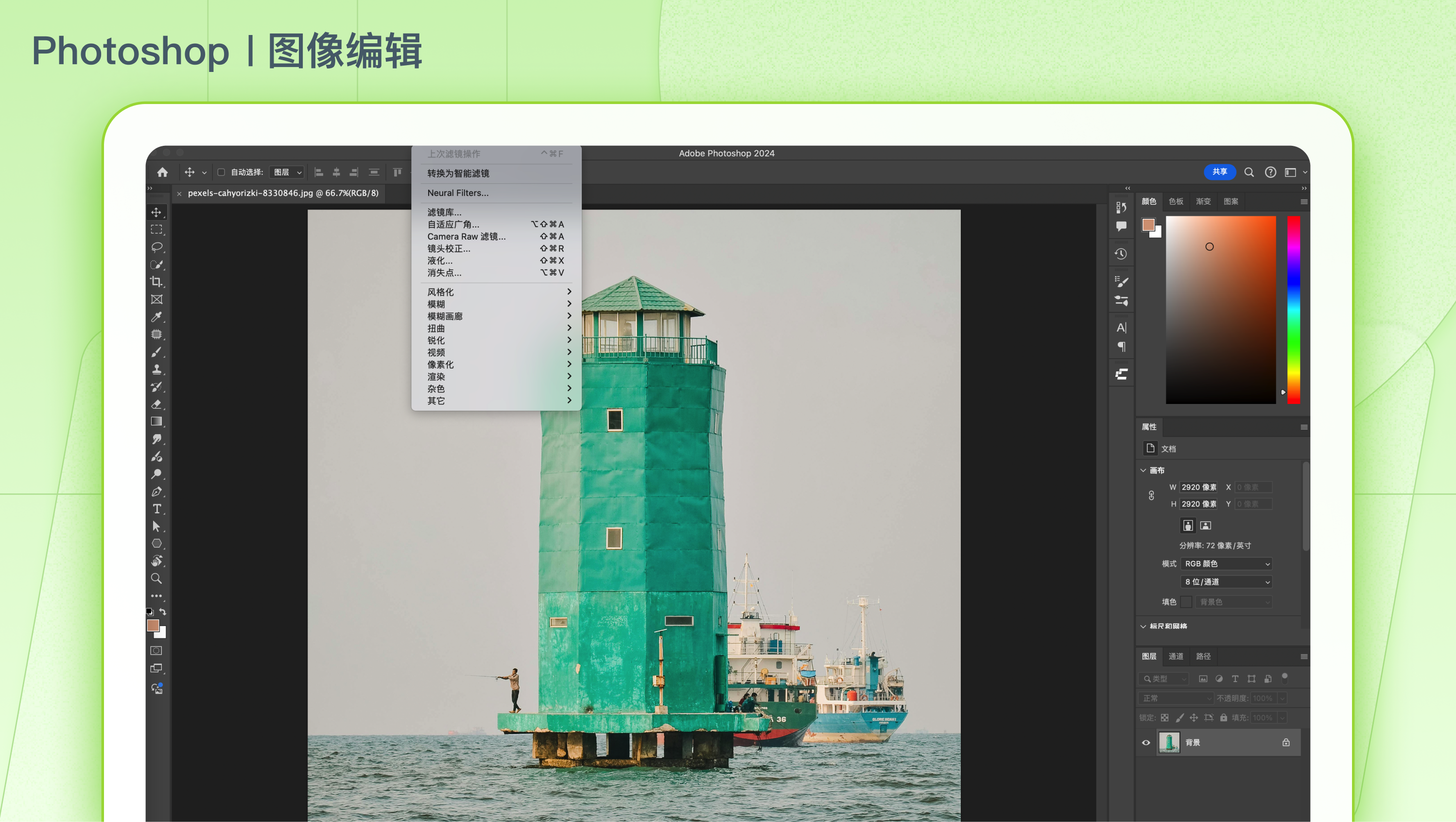Toggle pixel layer filter icon

(1203, 679)
